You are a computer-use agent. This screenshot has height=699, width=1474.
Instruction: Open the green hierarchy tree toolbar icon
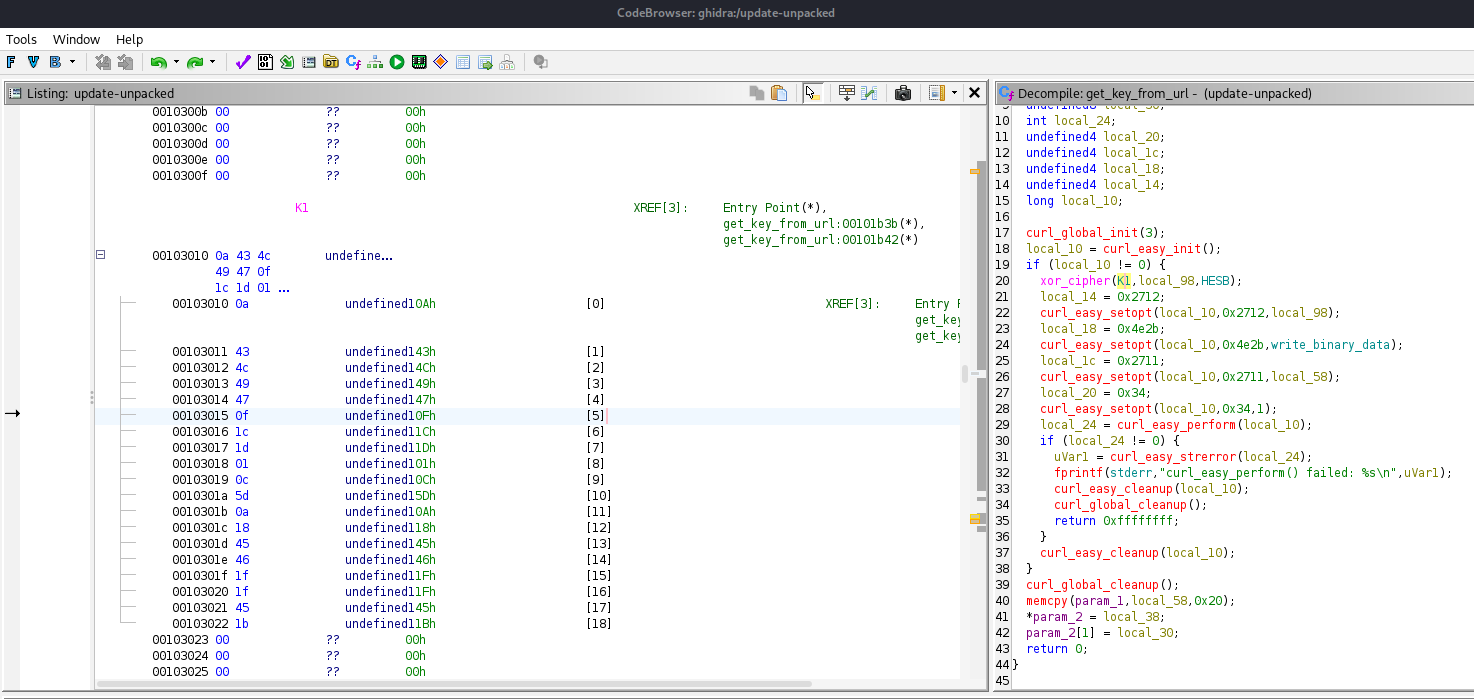click(375, 62)
